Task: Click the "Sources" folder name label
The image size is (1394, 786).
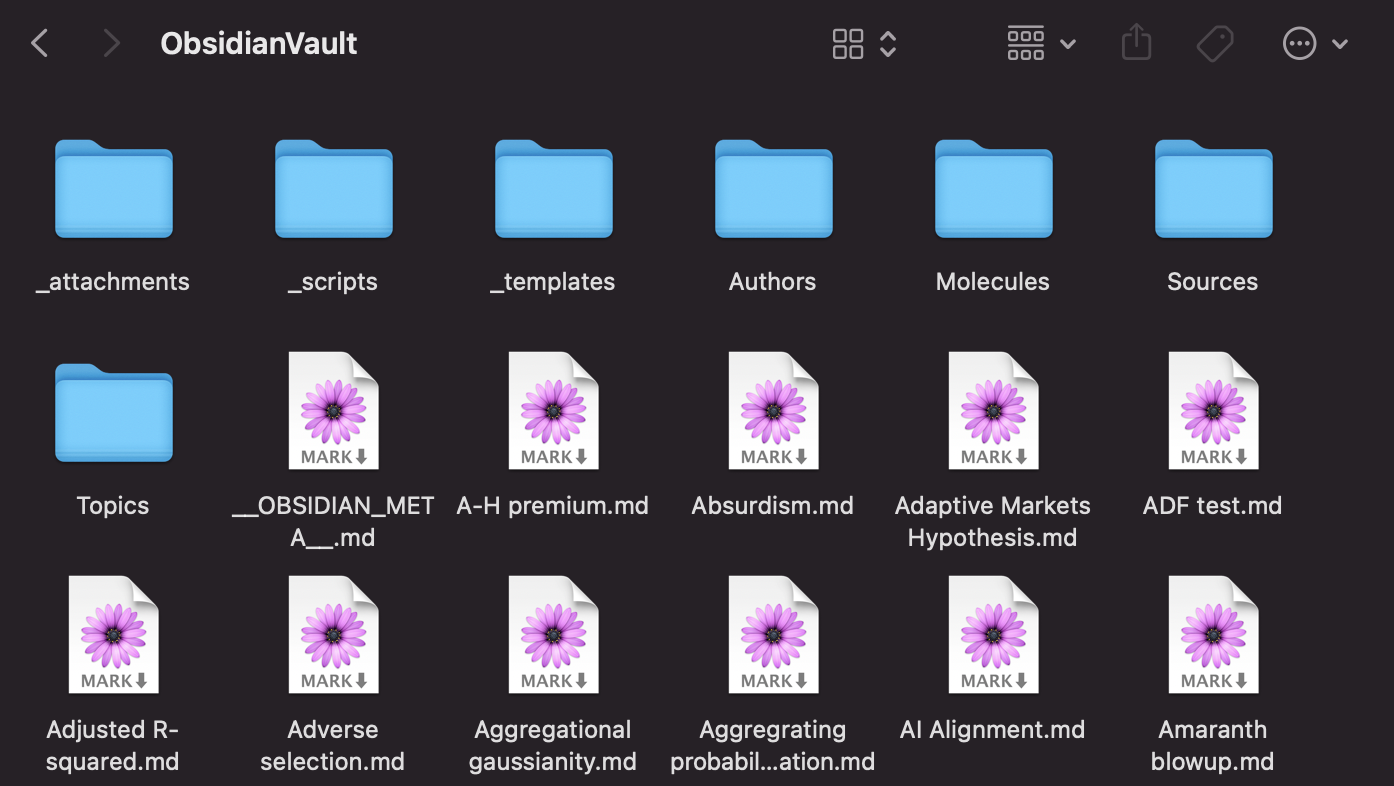Action: (x=1213, y=282)
